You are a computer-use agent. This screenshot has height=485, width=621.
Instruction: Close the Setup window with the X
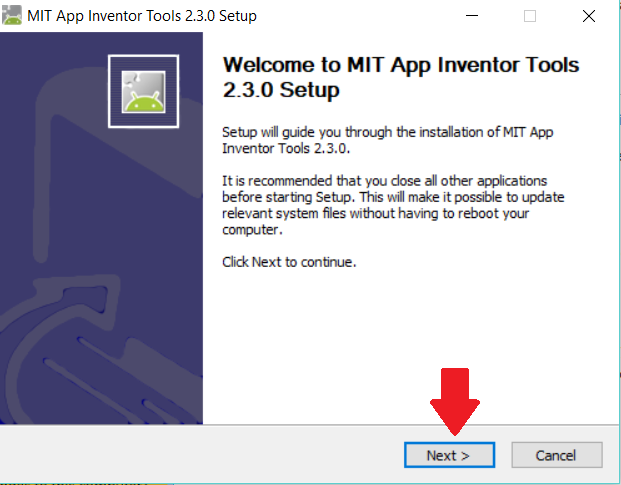click(589, 16)
